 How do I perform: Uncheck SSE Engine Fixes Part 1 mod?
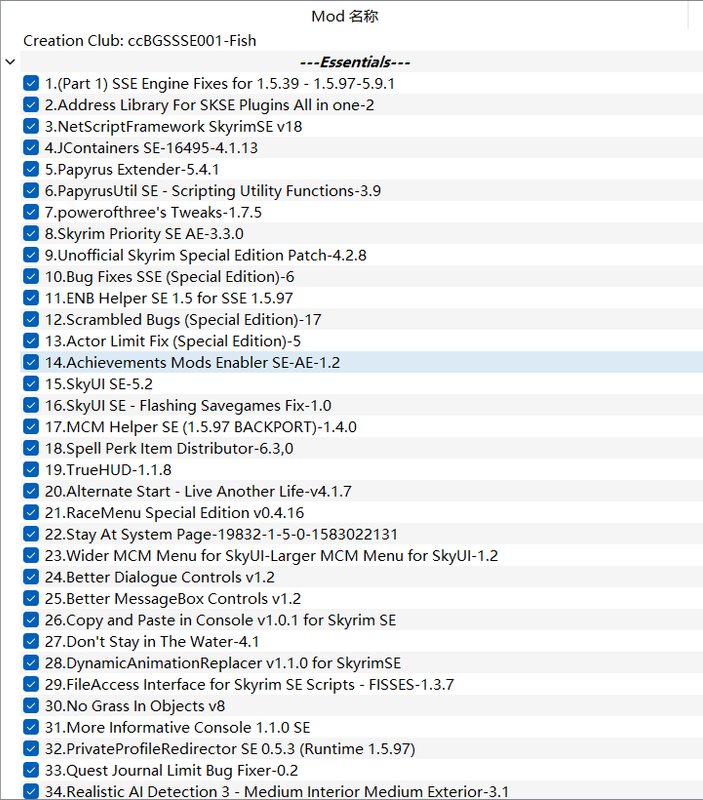point(31,83)
